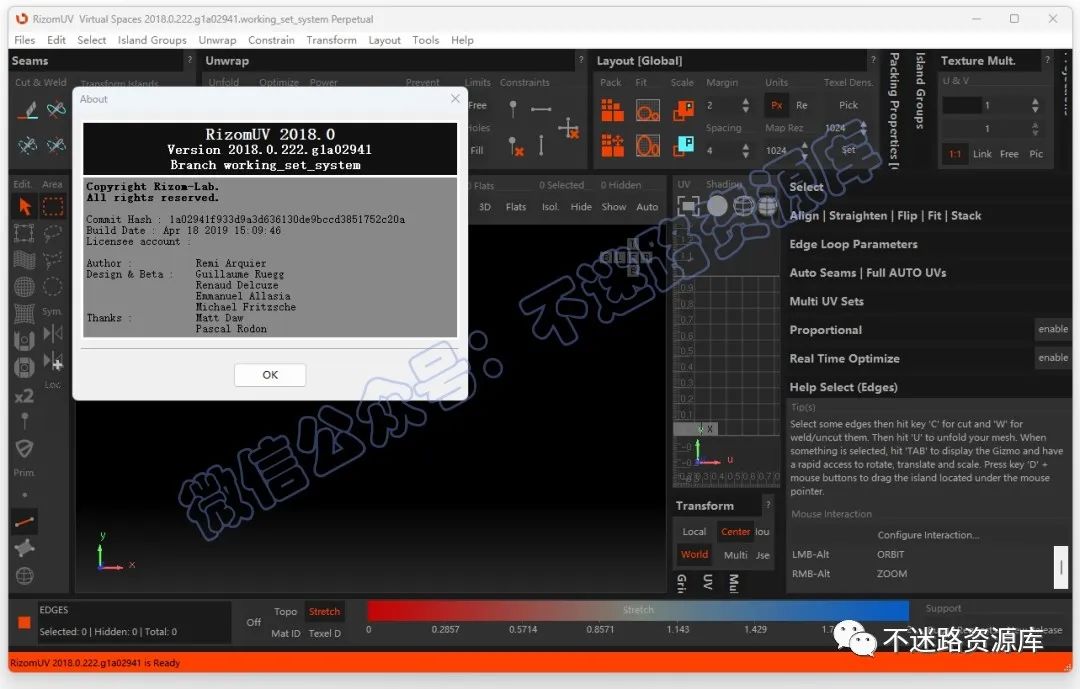Click the Pack islands icon in Layout

click(x=612, y=110)
